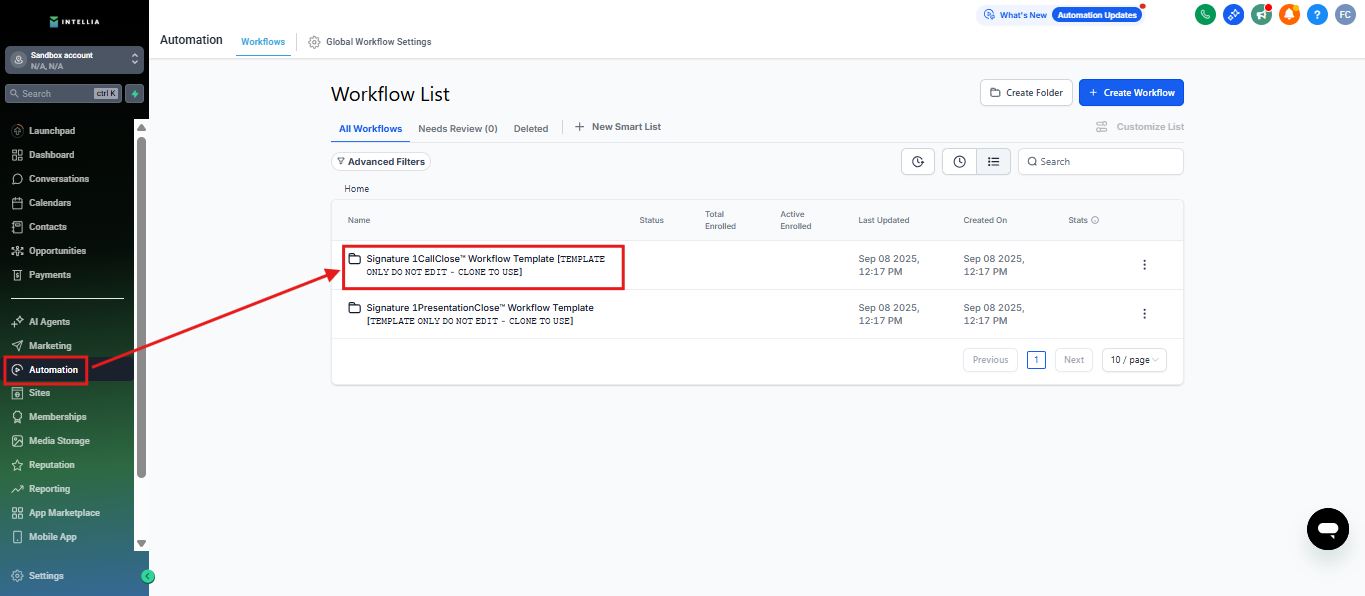Open the Sandbox account switcher dropdown
This screenshot has height=596, width=1365.
(x=75, y=60)
